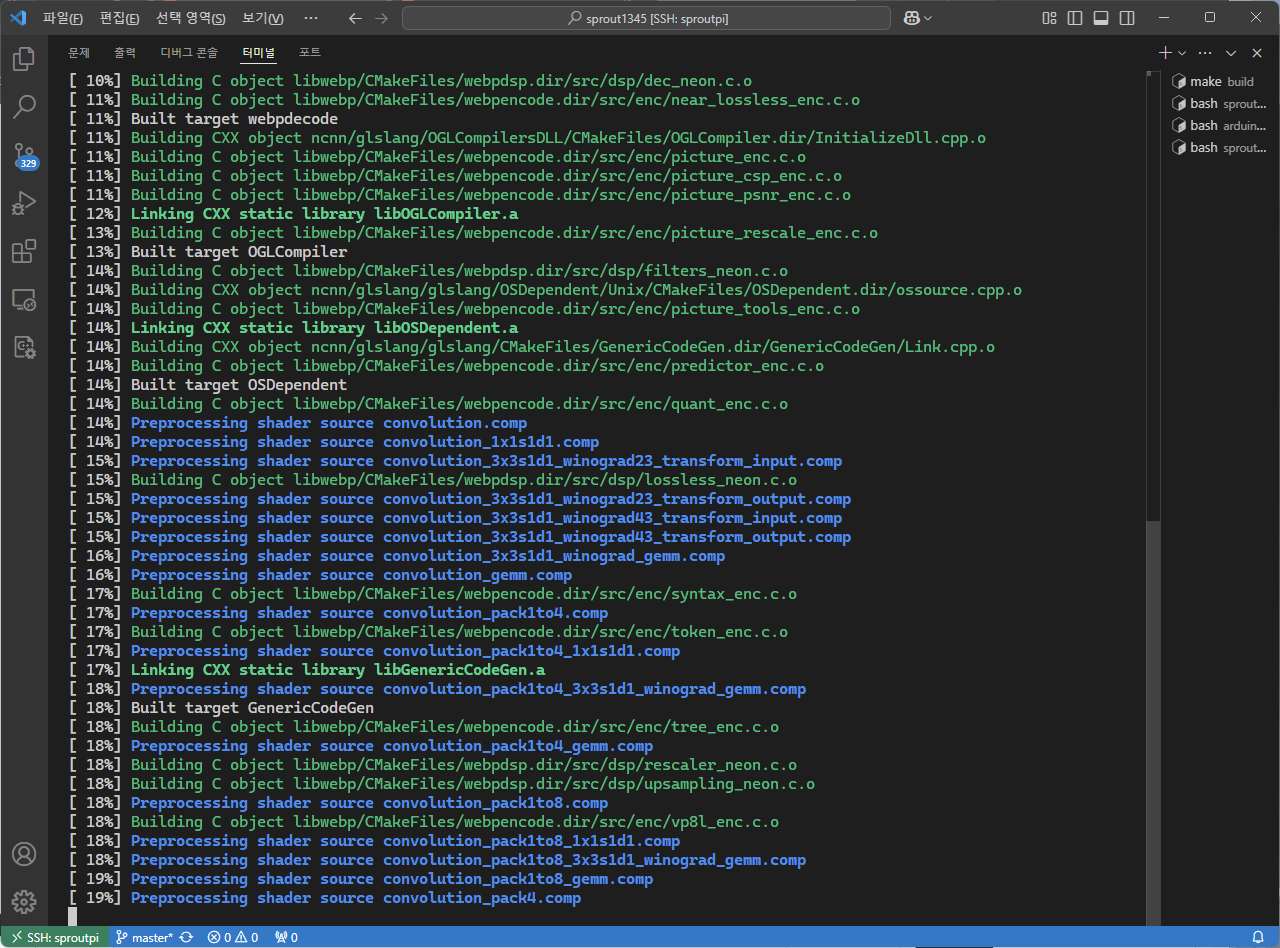Switch to the 출력 tab

point(125,52)
